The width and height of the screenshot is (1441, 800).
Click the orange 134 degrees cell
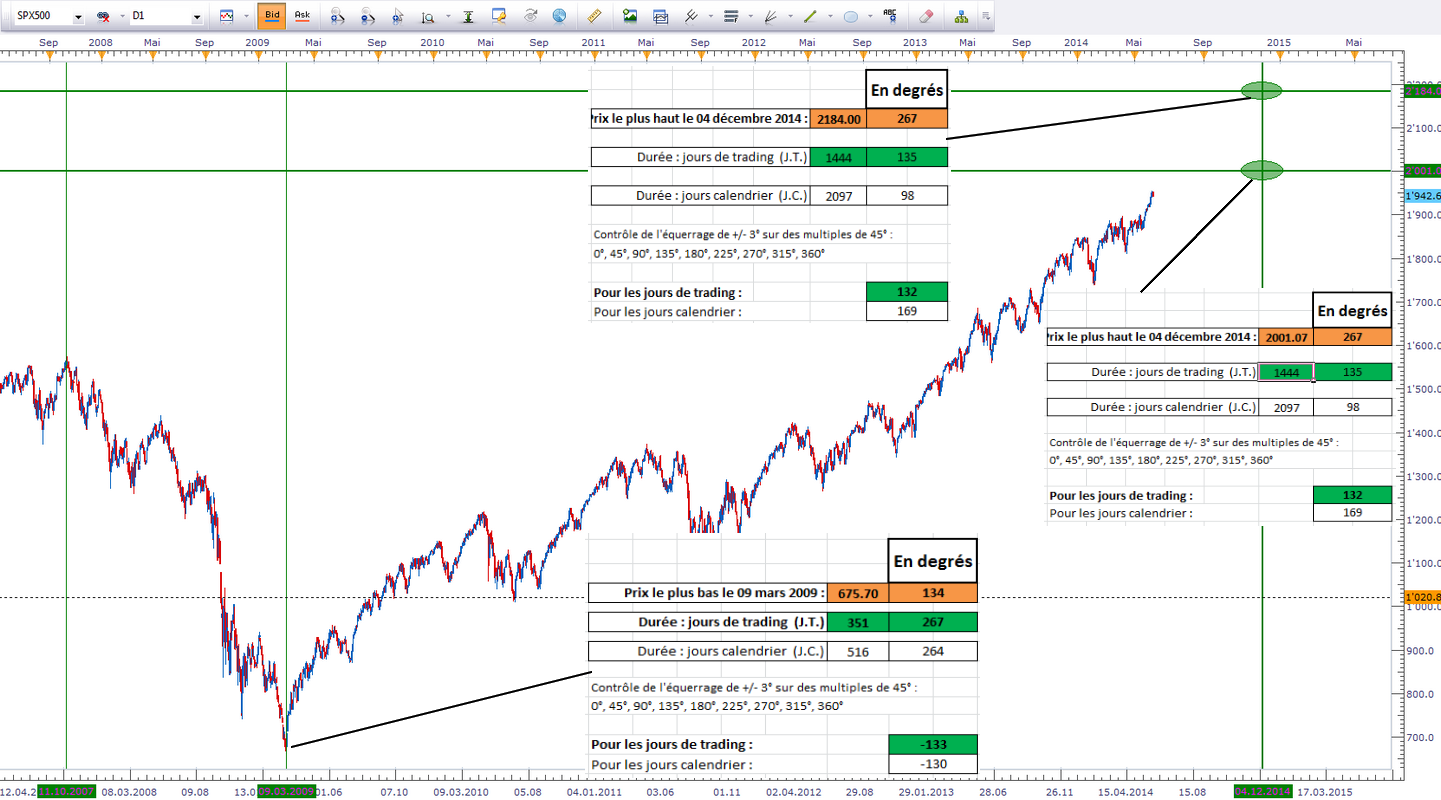933,593
